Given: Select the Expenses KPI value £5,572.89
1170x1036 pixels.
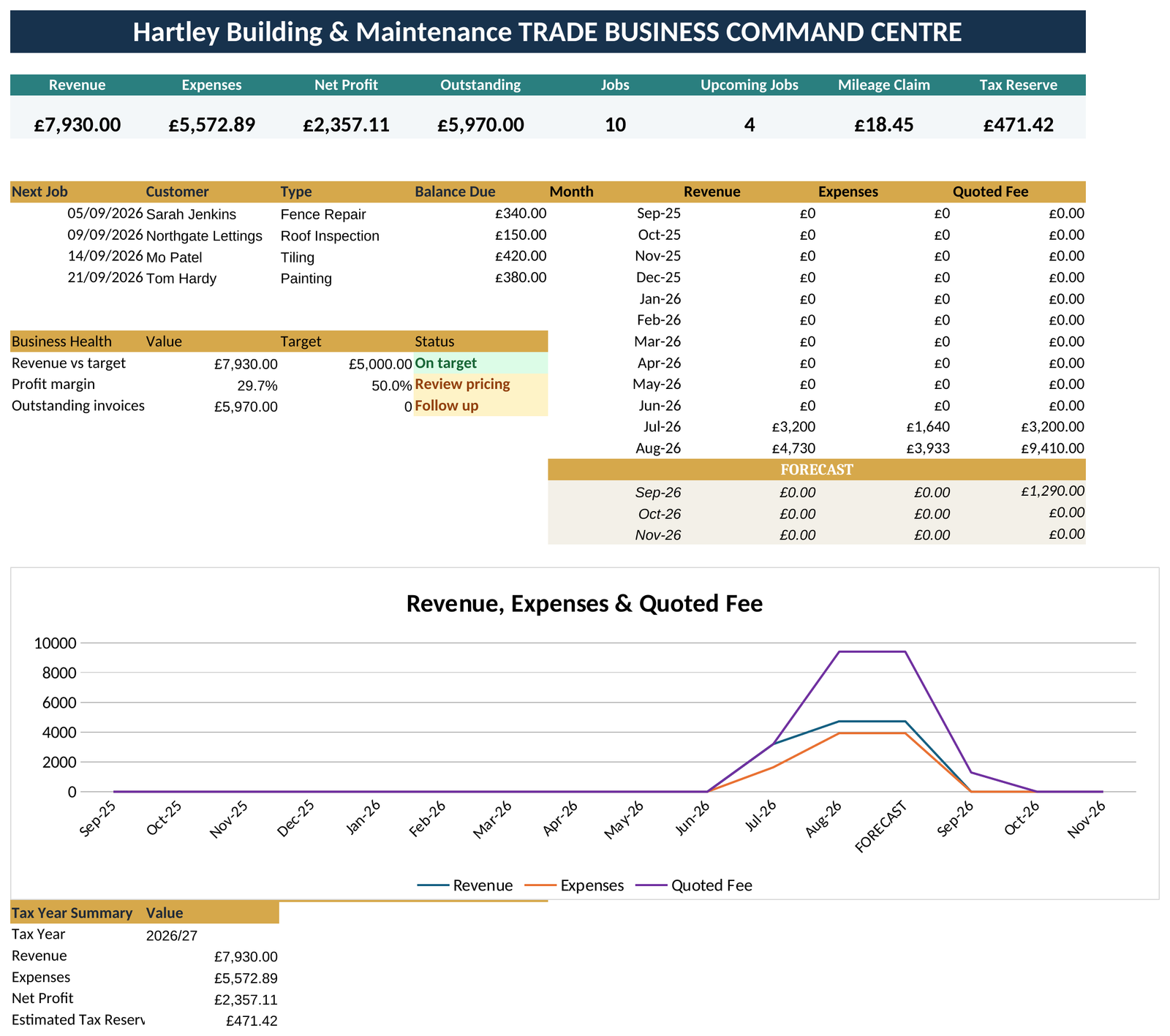Looking at the screenshot, I should 212,124.
